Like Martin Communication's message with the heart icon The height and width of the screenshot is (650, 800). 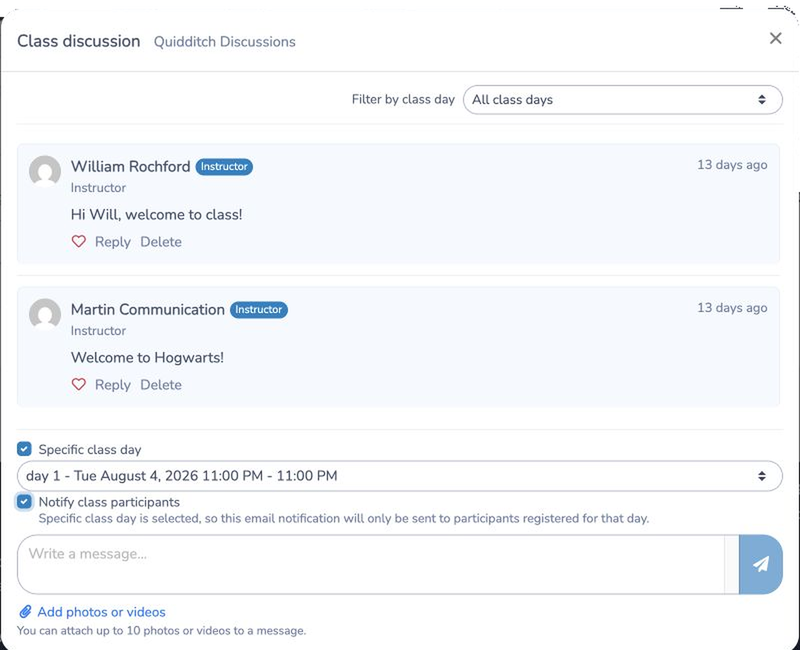pos(79,384)
